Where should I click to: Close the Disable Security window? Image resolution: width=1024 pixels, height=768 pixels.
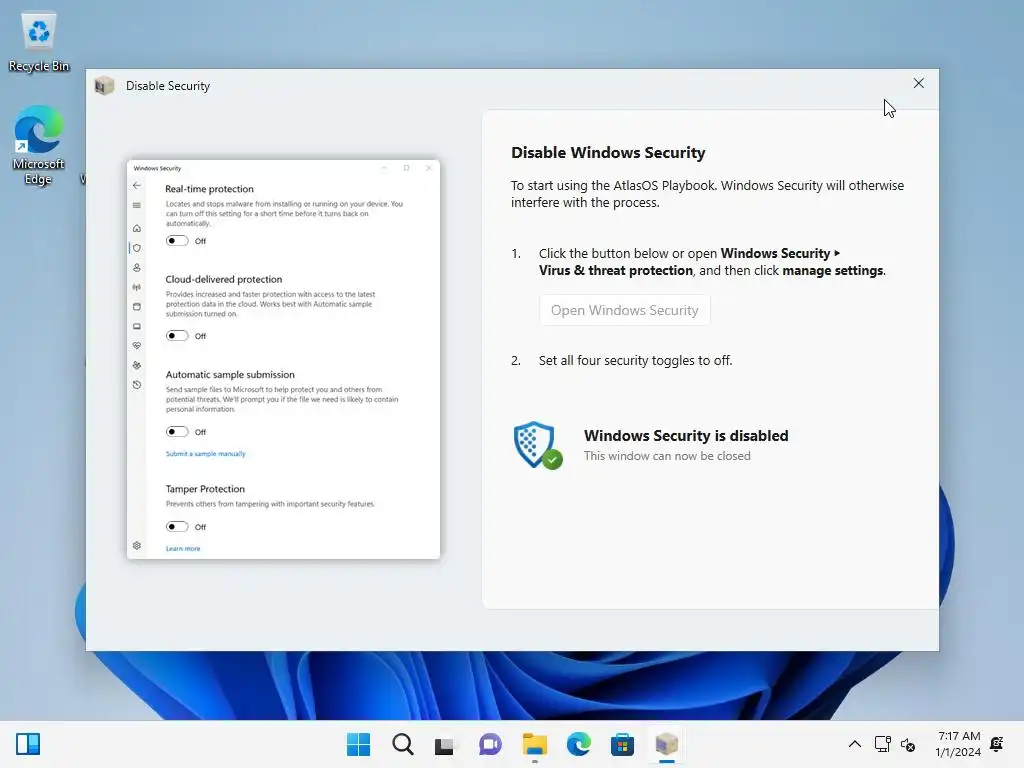(918, 83)
